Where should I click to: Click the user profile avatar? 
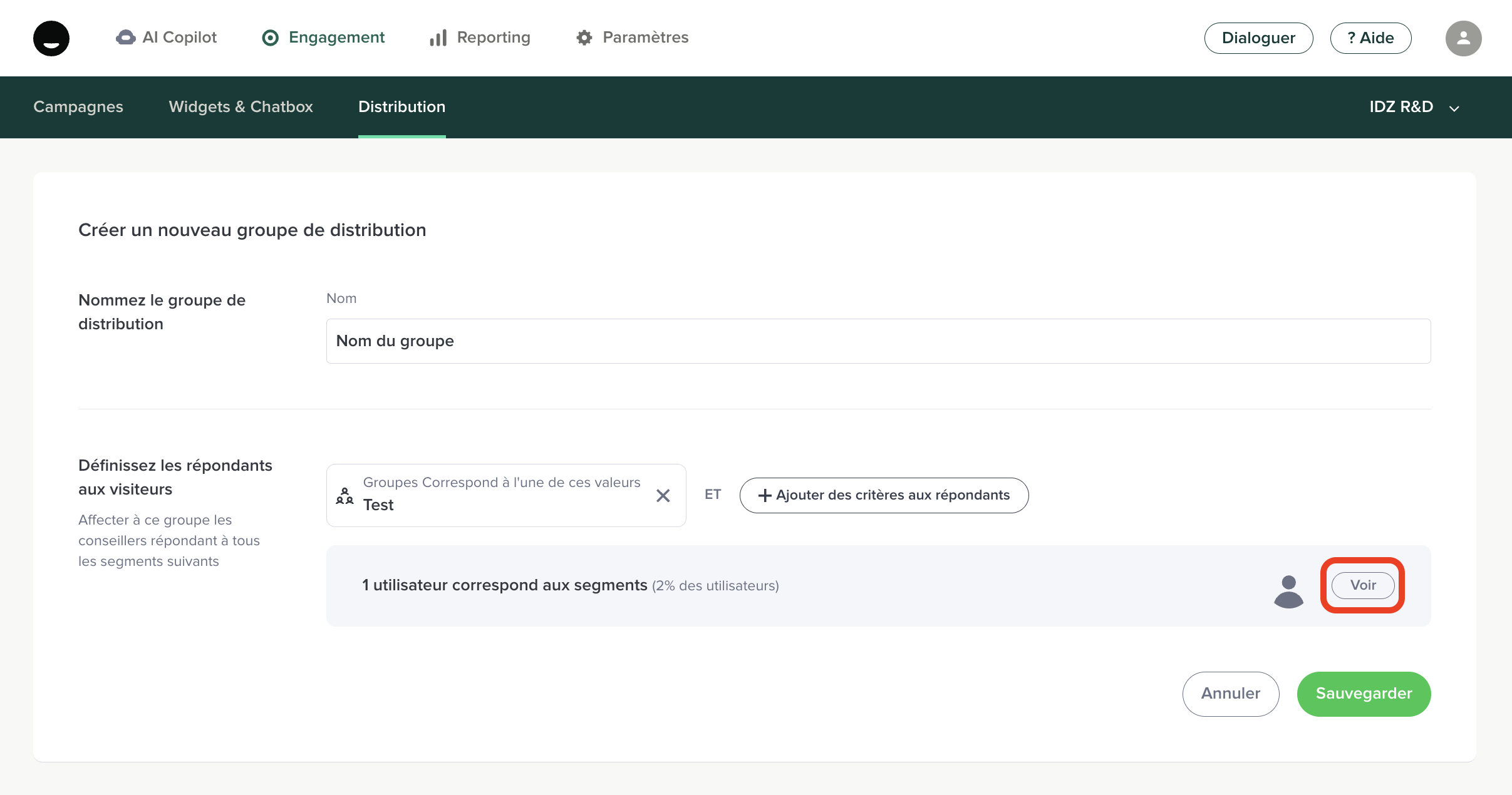click(1463, 38)
